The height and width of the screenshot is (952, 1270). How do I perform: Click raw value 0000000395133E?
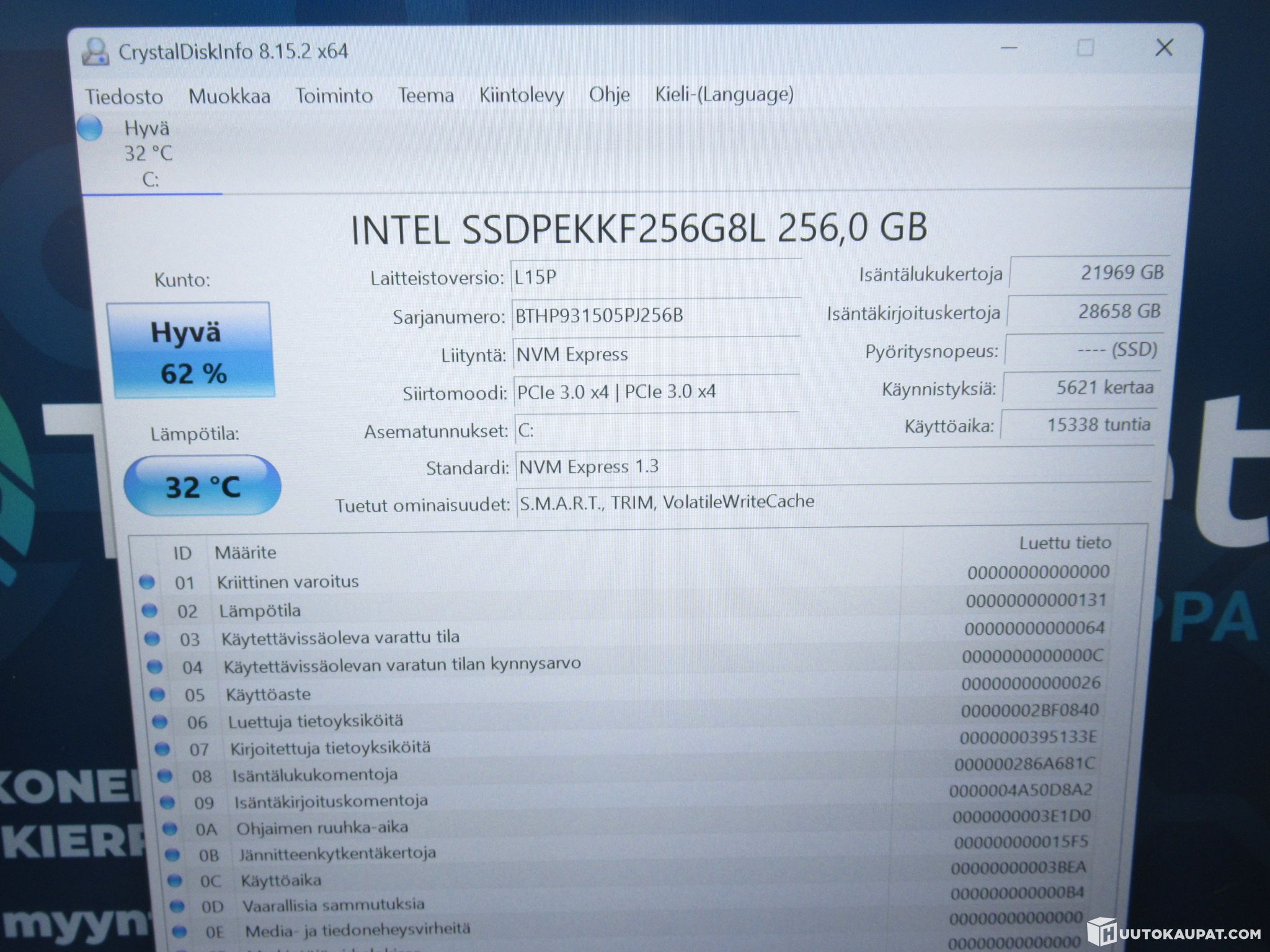coord(1028,737)
